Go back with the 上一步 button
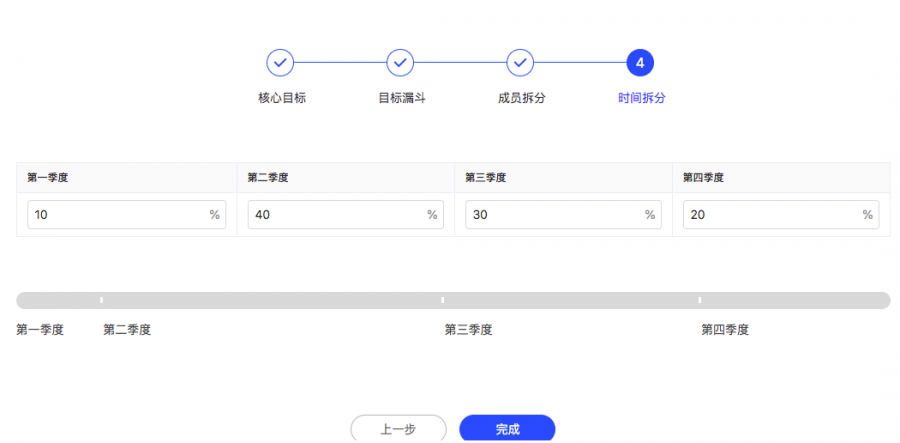This screenshot has height=443, width=900. 398,429
